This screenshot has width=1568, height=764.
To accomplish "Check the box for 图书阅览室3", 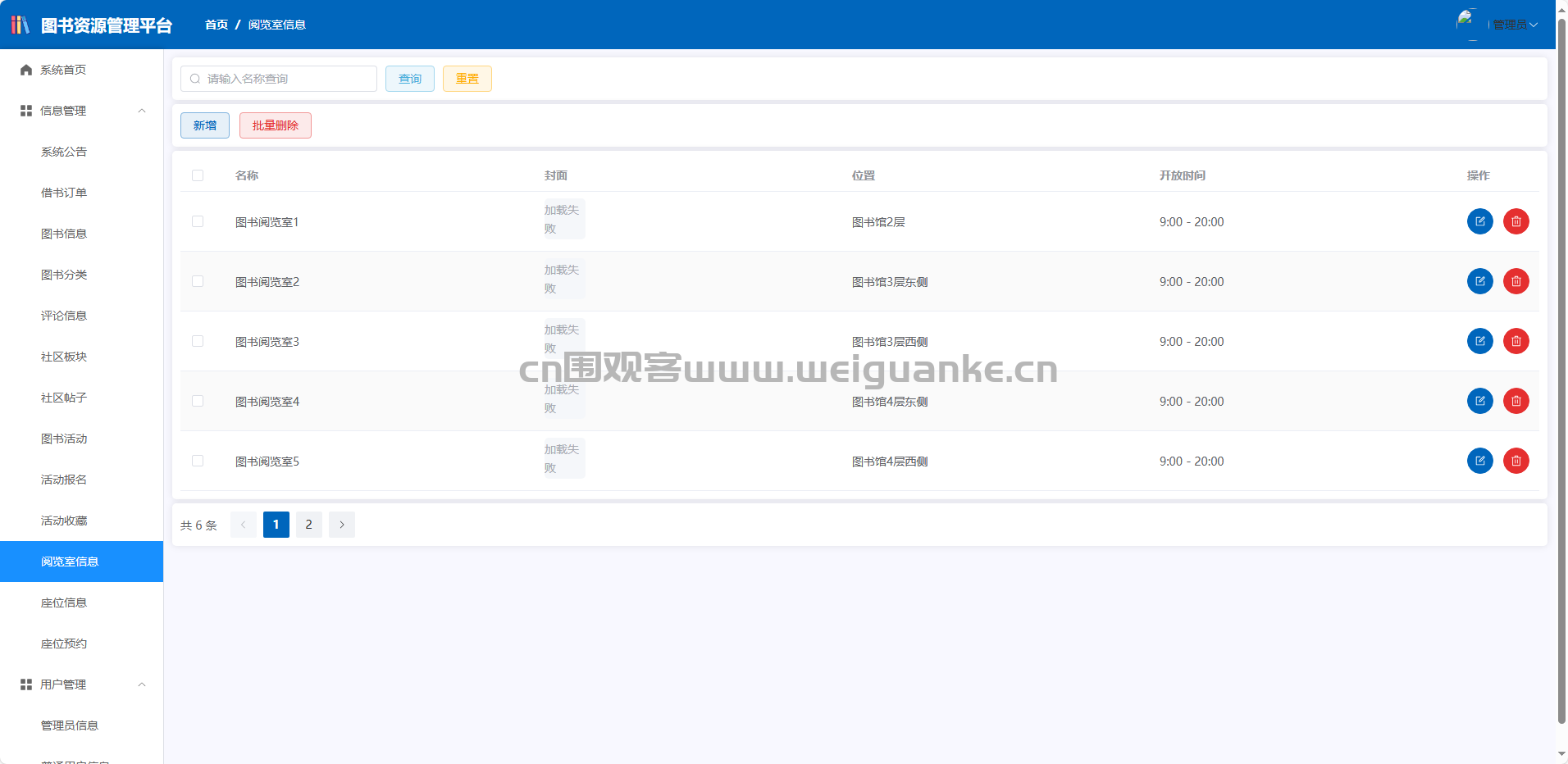I will (198, 341).
